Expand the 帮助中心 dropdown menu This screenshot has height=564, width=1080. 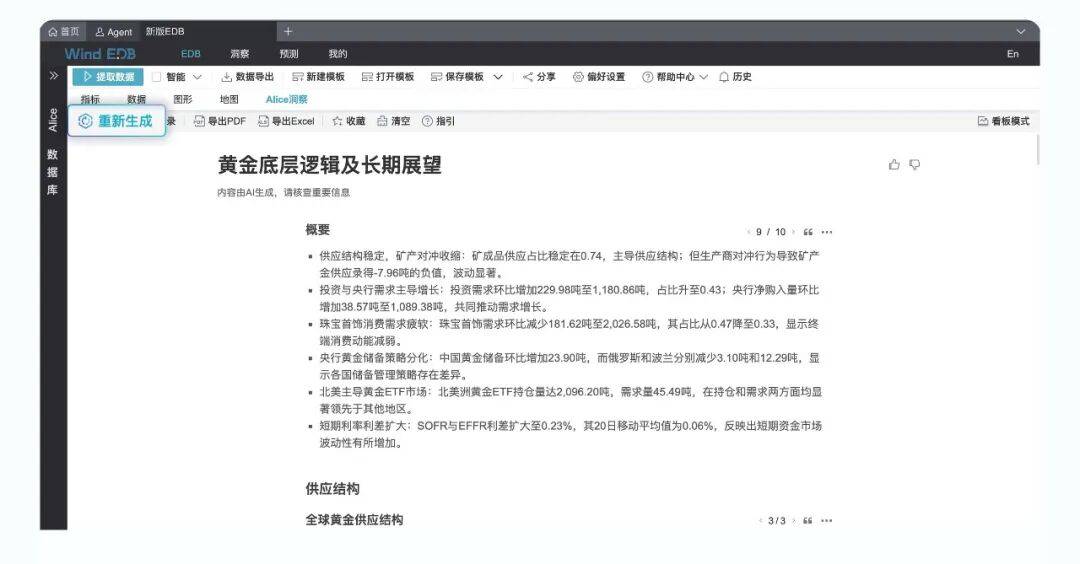click(x=703, y=77)
